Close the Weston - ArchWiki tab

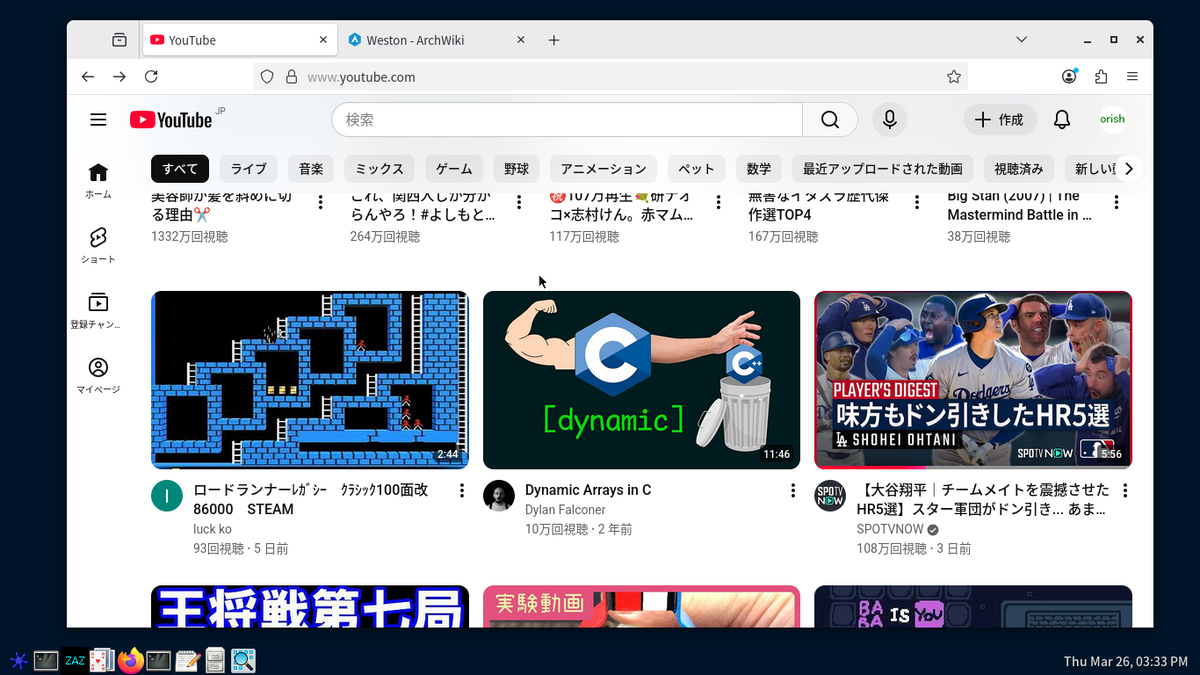pyautogui.click(x=520, y=40)
